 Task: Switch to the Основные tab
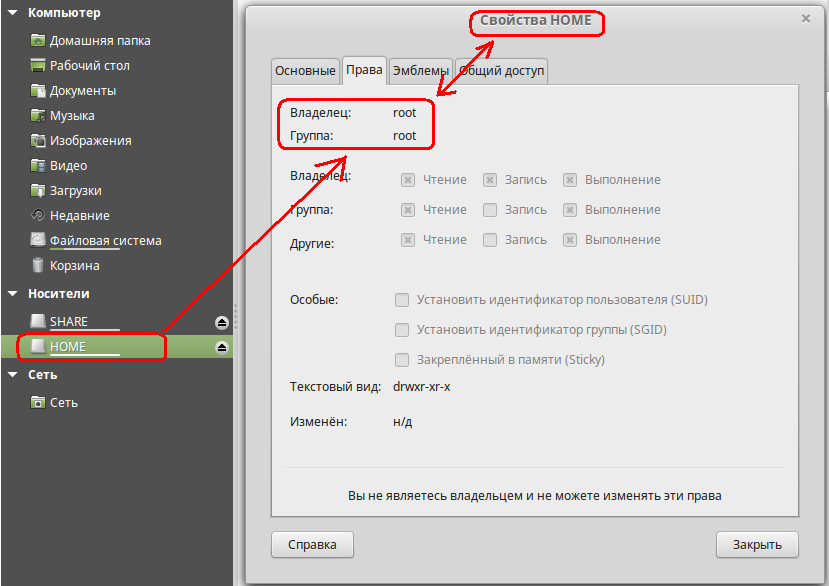(305, 71)
